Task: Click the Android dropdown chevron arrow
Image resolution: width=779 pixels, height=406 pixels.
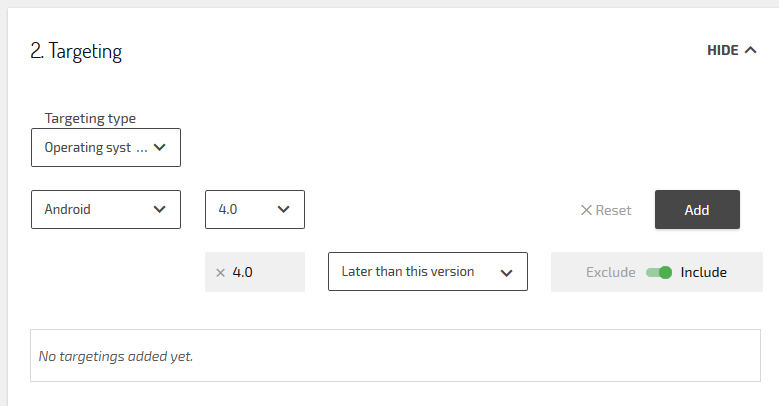Action: 159,210
